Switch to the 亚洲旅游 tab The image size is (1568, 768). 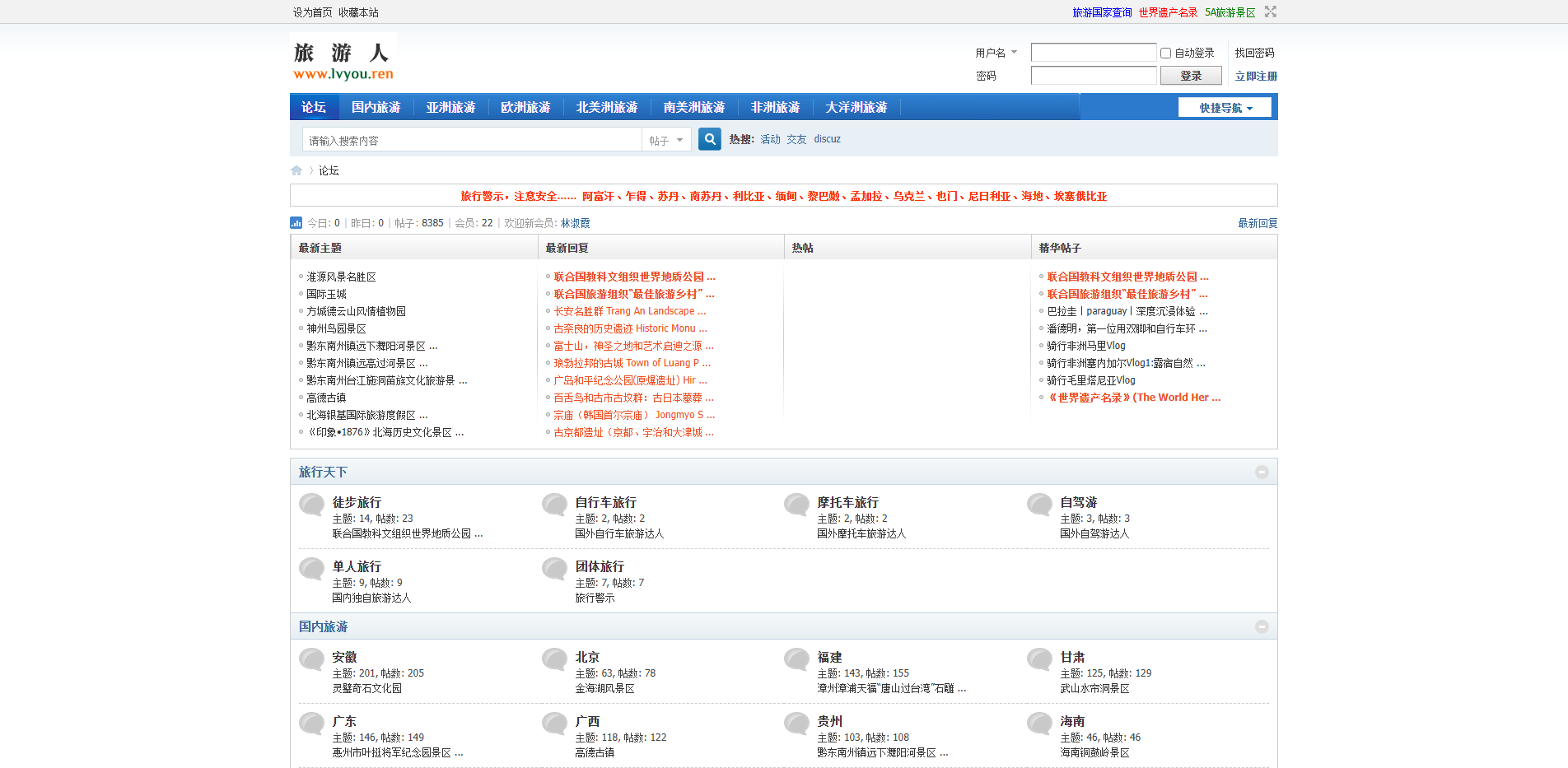pyautogui.click(x=450, y=107)
